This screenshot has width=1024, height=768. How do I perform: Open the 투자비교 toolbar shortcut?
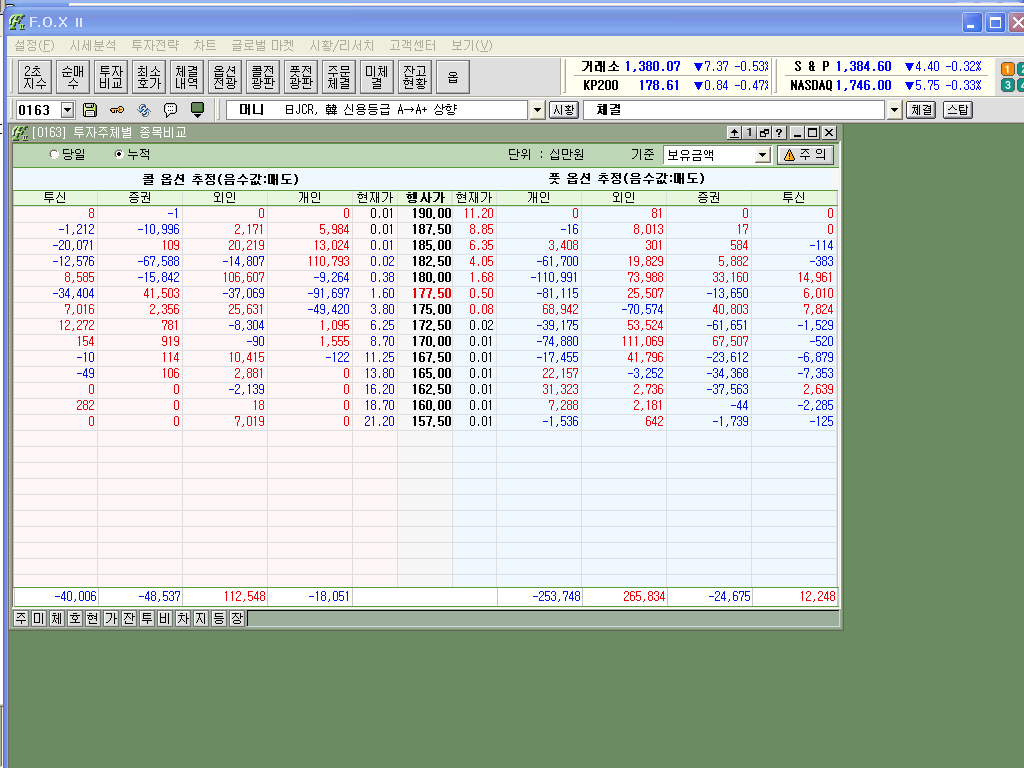coord(109,77)
